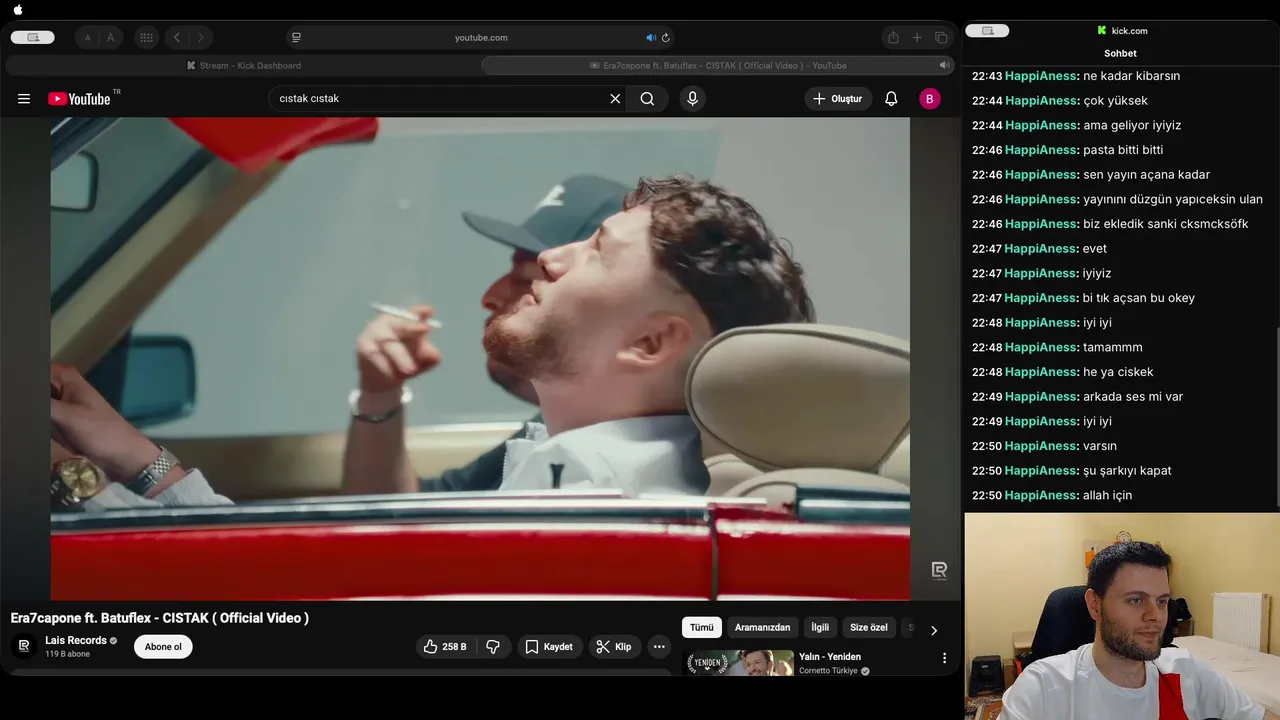Save video with Kaydet button
This screenshot has height=720, width=1280.
pos(549,647)
